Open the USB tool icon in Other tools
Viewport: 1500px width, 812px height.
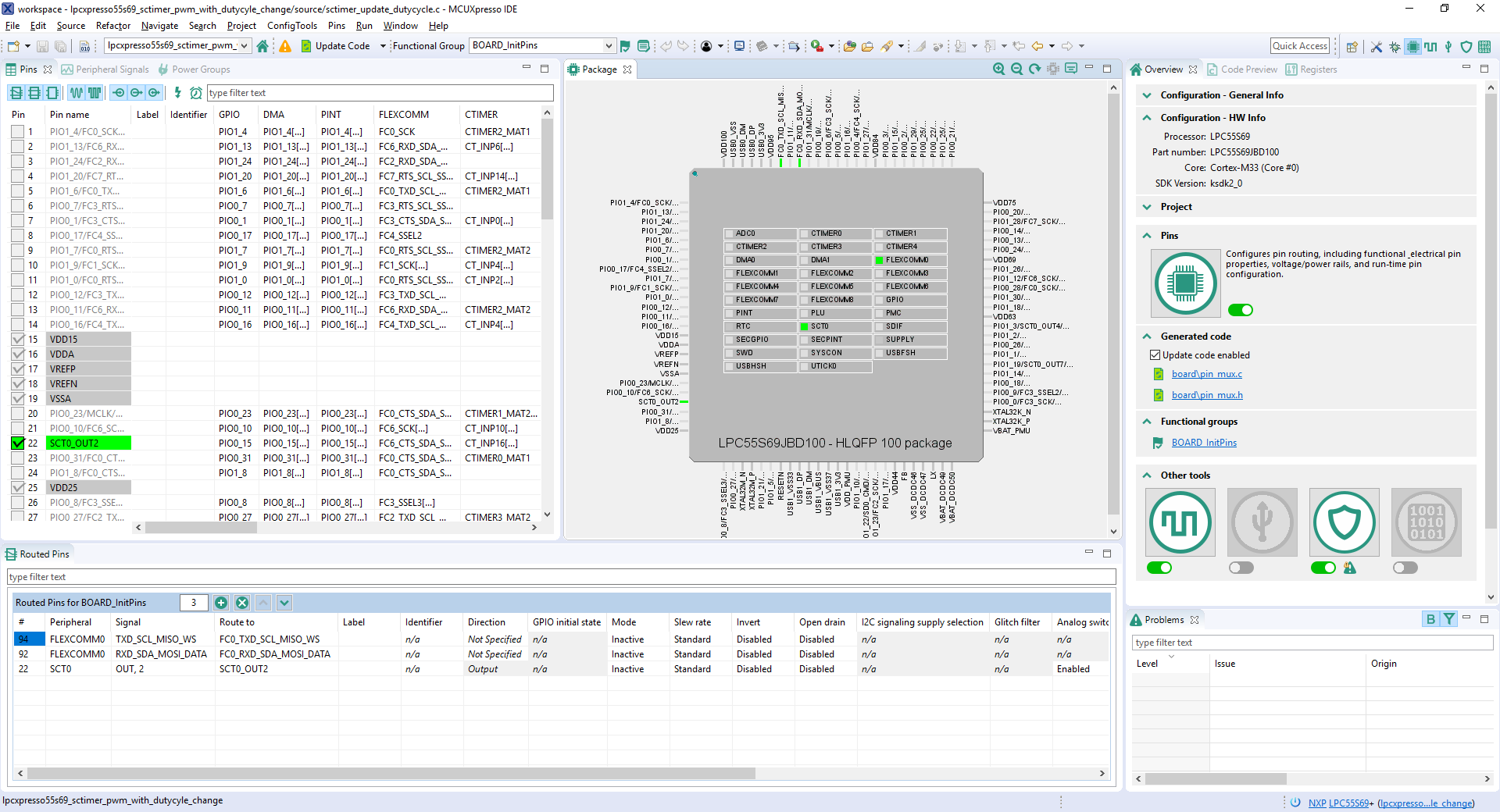[x=1262, y=522]
